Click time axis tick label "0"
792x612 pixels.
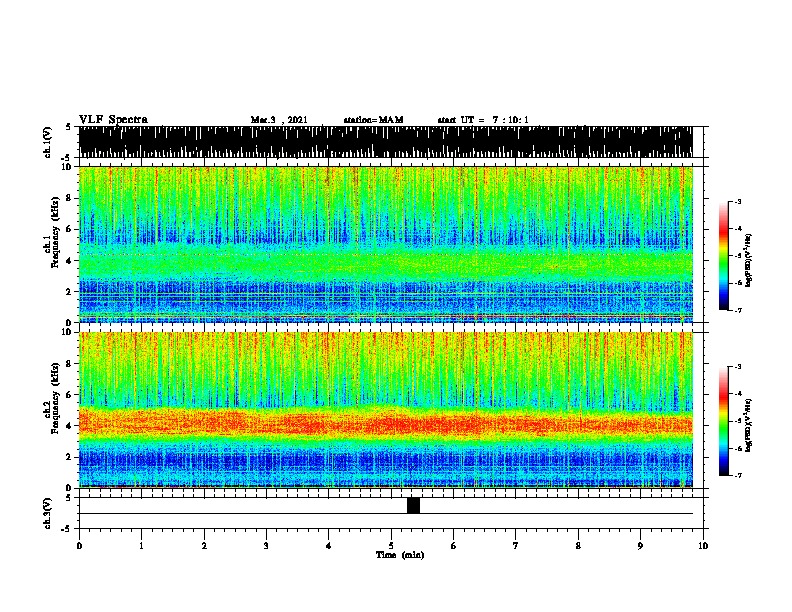[79, 546]
